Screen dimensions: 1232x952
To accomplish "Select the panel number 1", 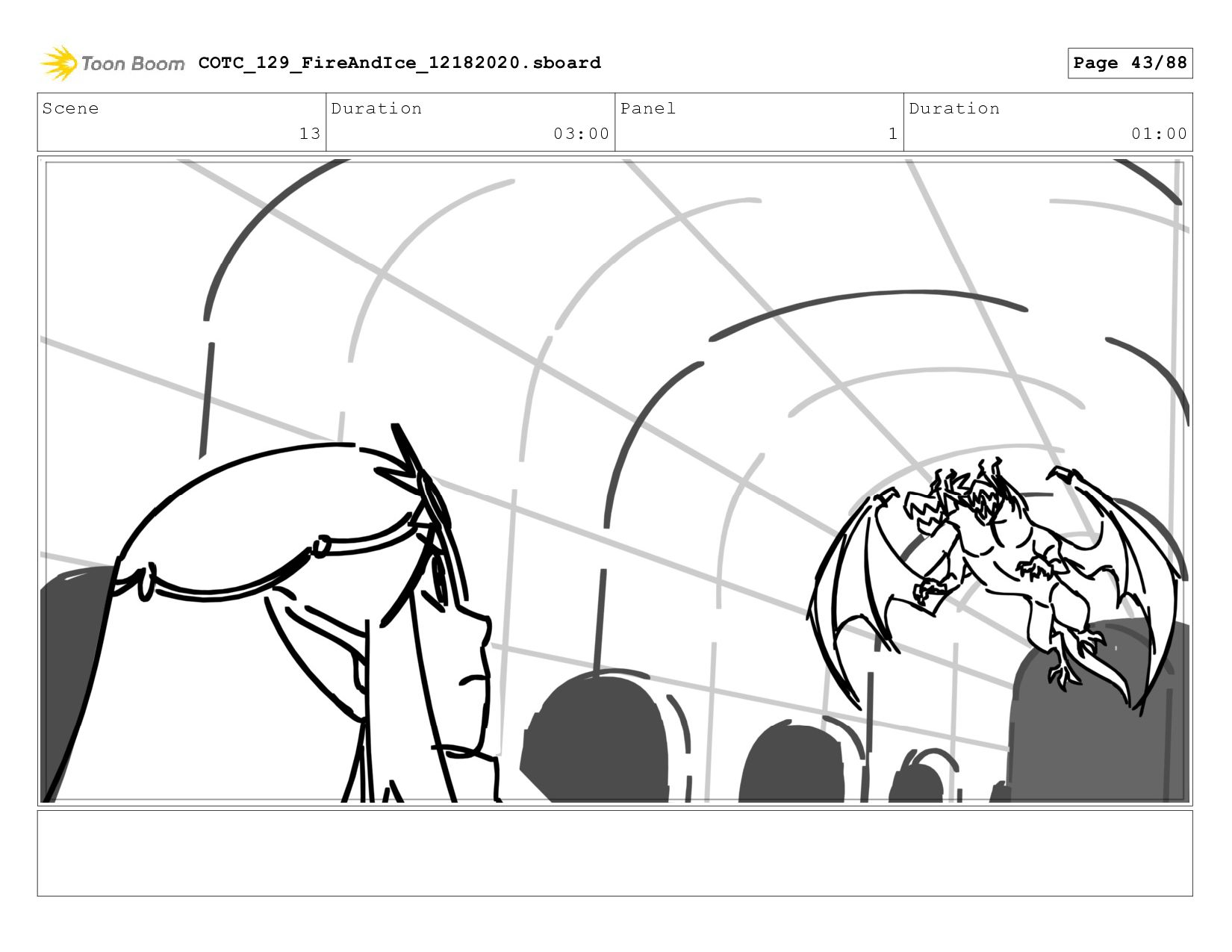I will pyautogui.click(x=892, y=134).
